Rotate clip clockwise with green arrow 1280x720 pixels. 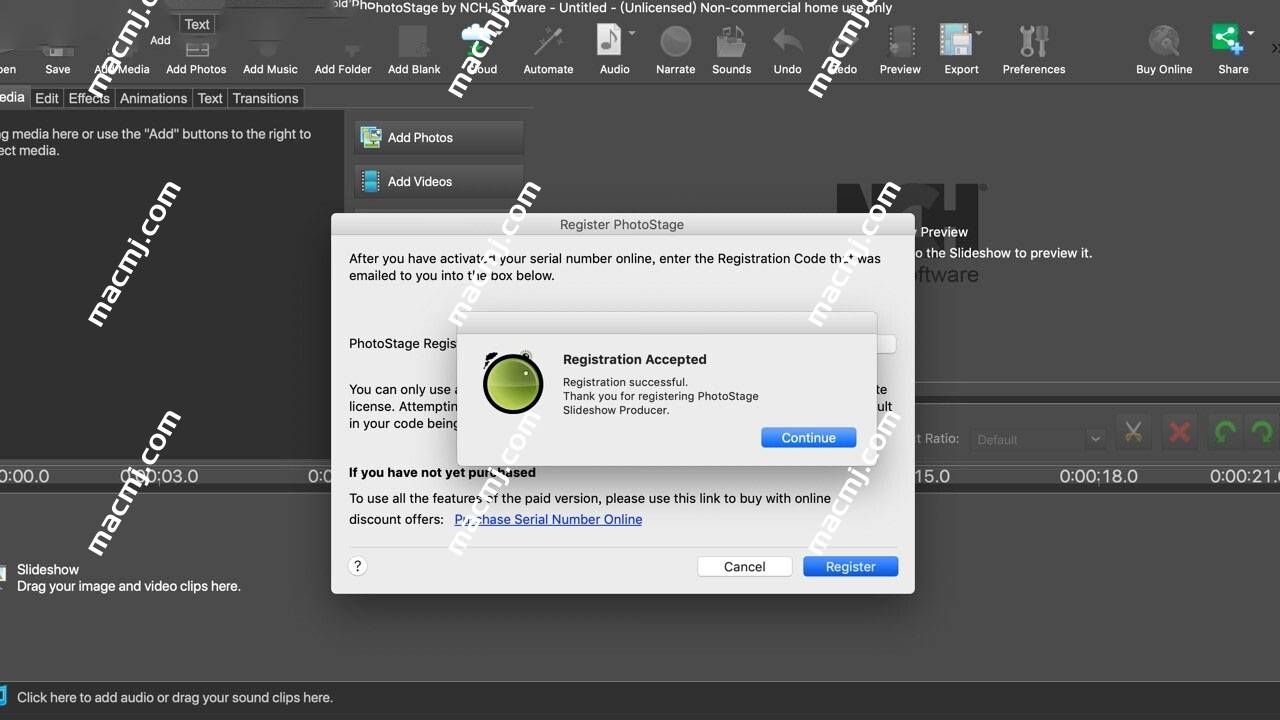[x=1262, y=432]
